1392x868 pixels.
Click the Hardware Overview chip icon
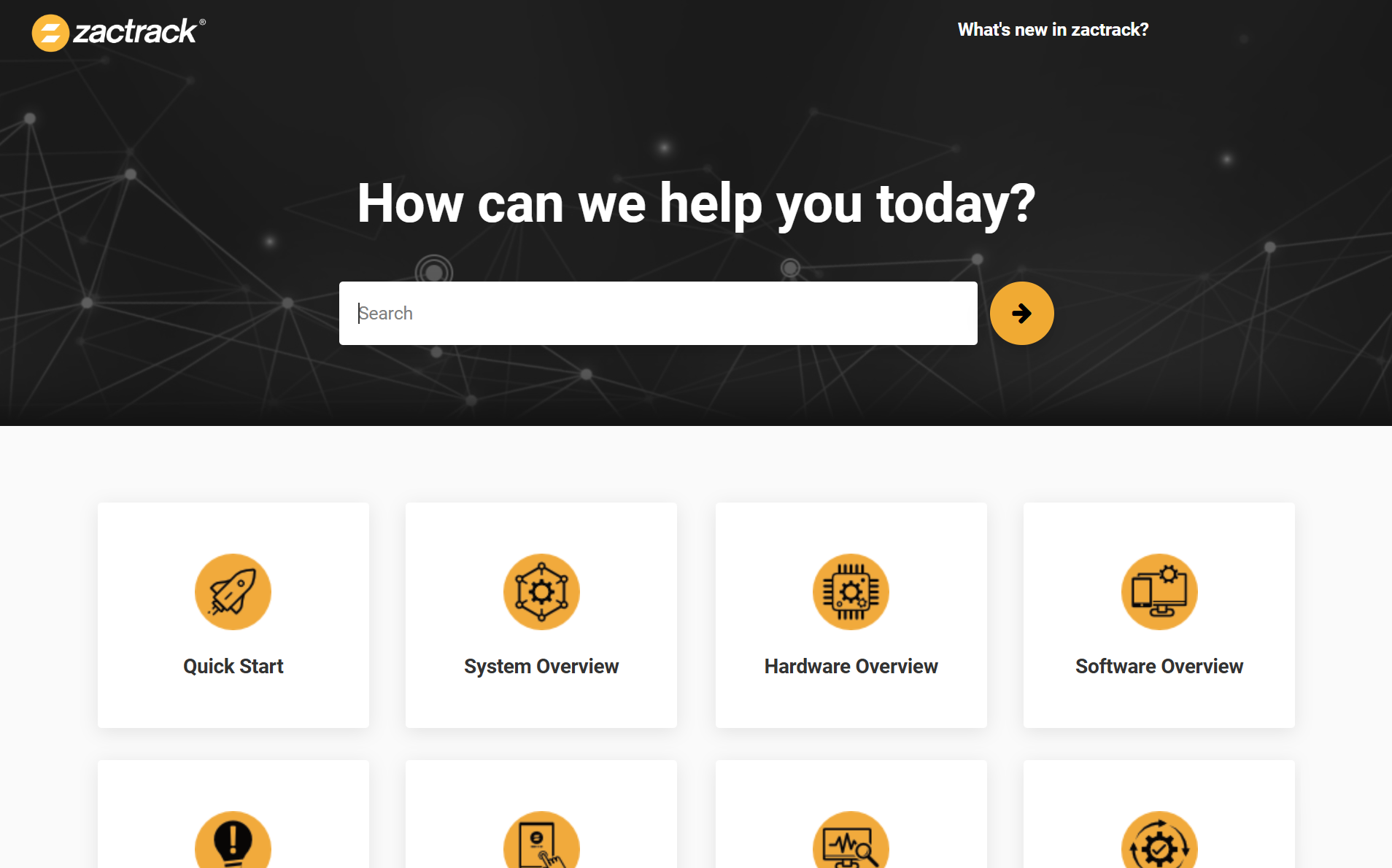coord(851,592)
